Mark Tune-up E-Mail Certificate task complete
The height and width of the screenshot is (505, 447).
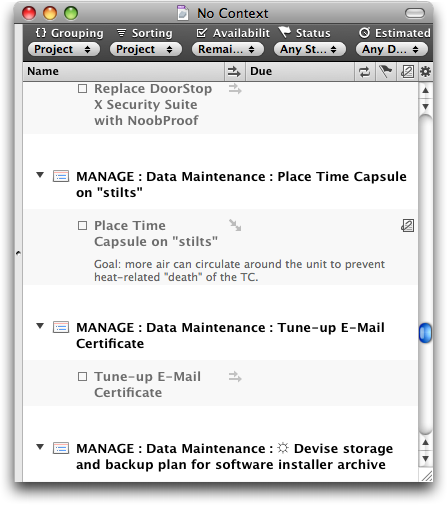point(82,377)
